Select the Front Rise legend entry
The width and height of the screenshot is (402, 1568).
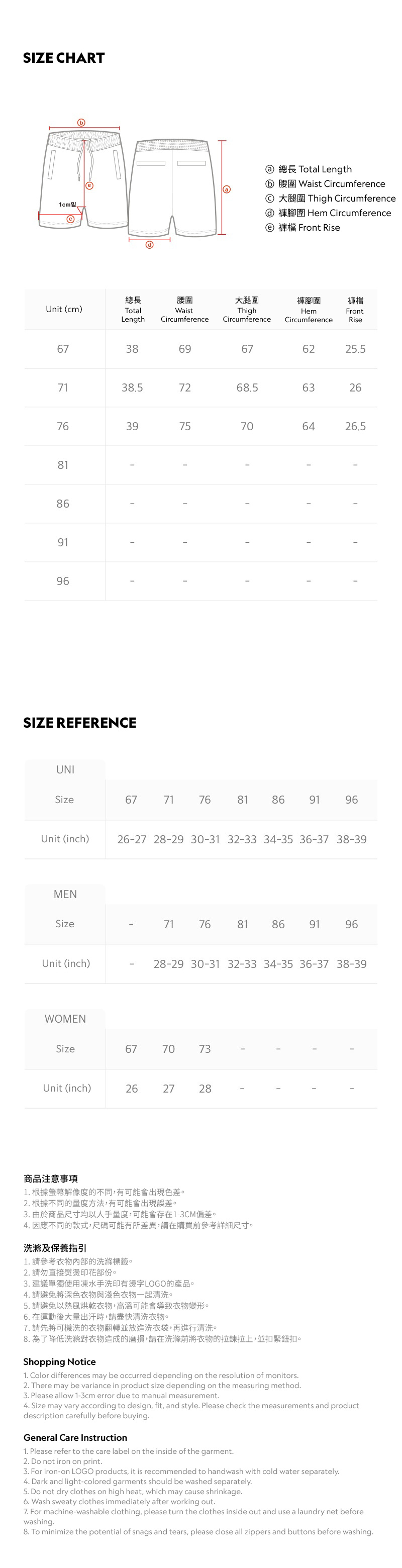(303, 228)
